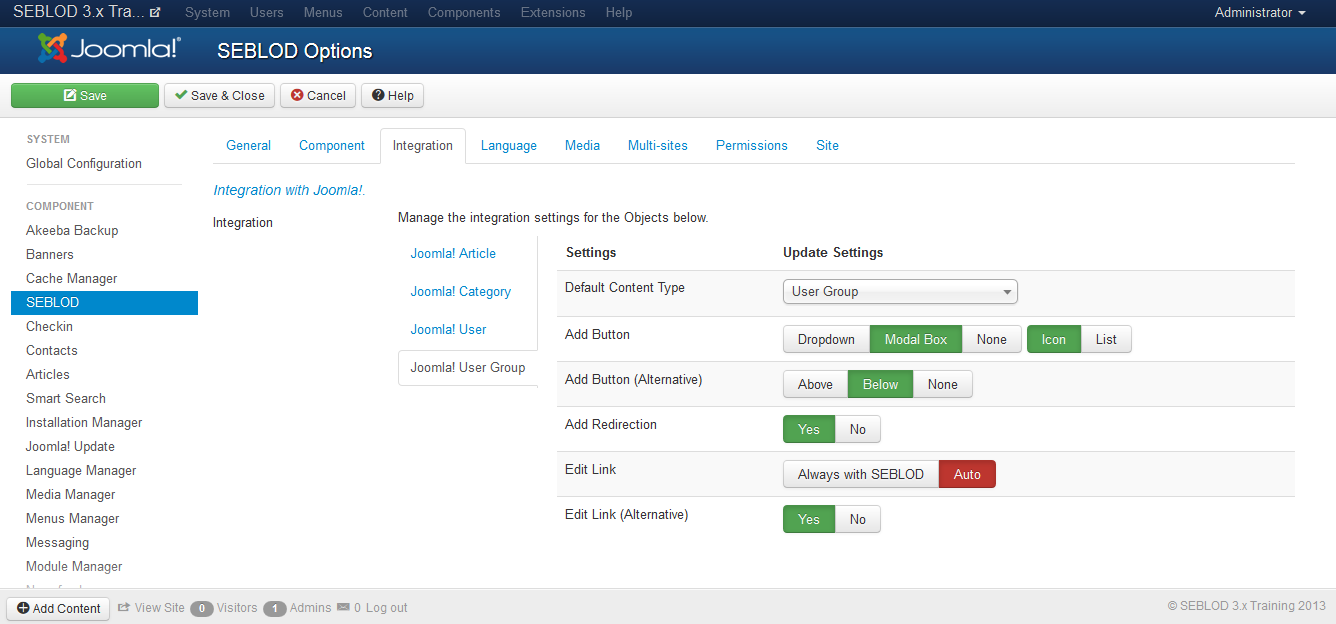The width and height of the screenshot is (1336, 624).
Task: Enable Add Redirection with Yes
Action: [809, 429]
